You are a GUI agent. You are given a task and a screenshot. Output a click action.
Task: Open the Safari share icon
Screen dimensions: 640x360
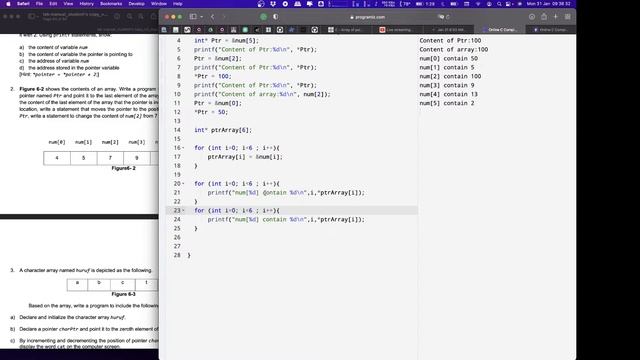(544, 16)
